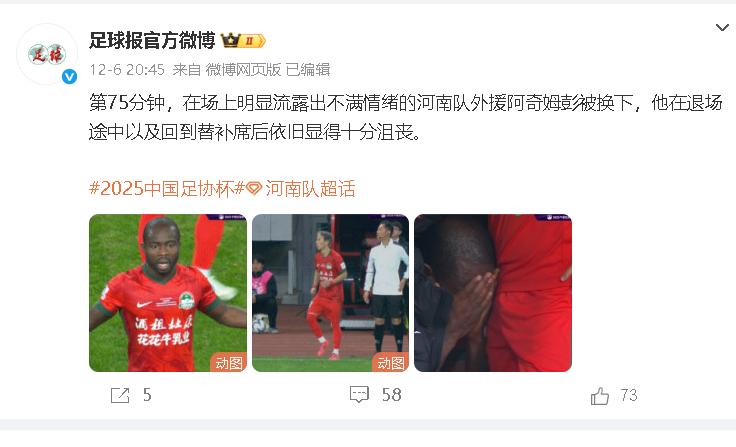
Task: Open third image of player covering face
Action: (x=493, y=293)
